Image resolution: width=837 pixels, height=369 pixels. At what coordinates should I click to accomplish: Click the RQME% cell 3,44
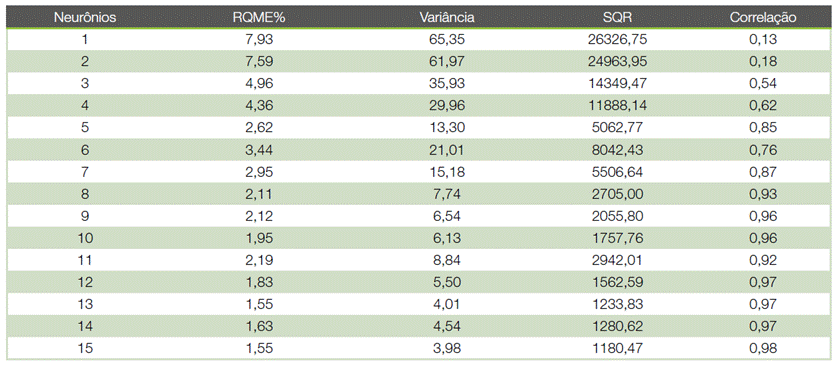260,150
